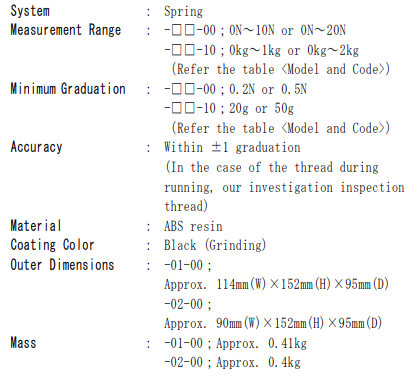Screen dimensions: 418x388
Task: Click the Approx. 0.41kg mass value
Action: (x=261, y=343)
